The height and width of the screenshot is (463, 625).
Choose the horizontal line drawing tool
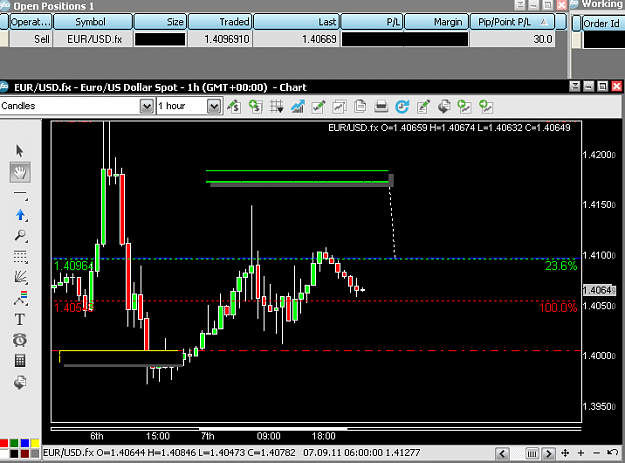click(x=20, y=194)
